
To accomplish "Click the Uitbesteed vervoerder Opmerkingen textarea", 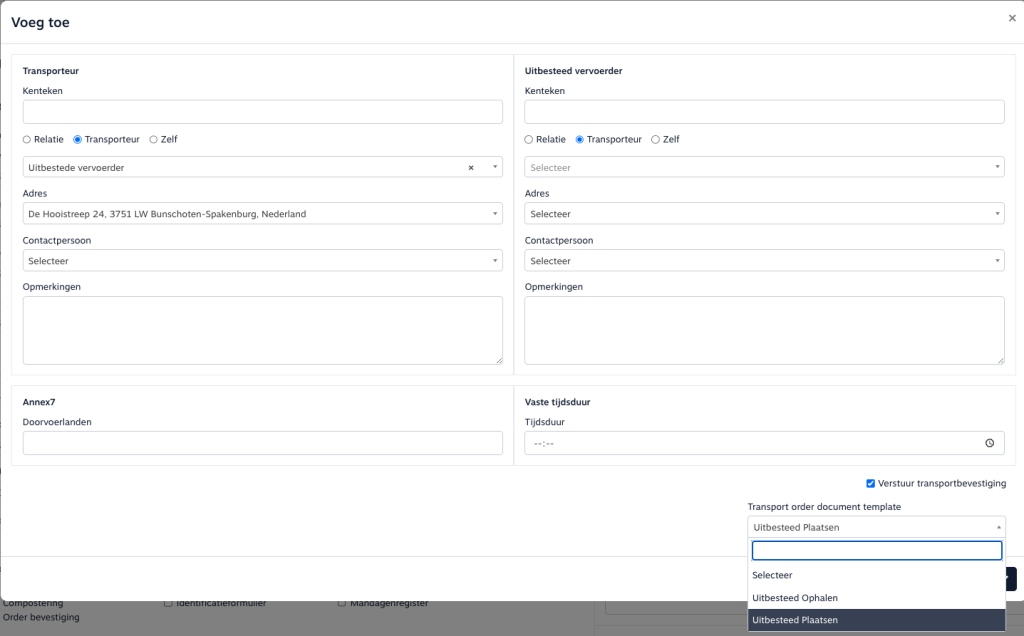I will point(764,330).
